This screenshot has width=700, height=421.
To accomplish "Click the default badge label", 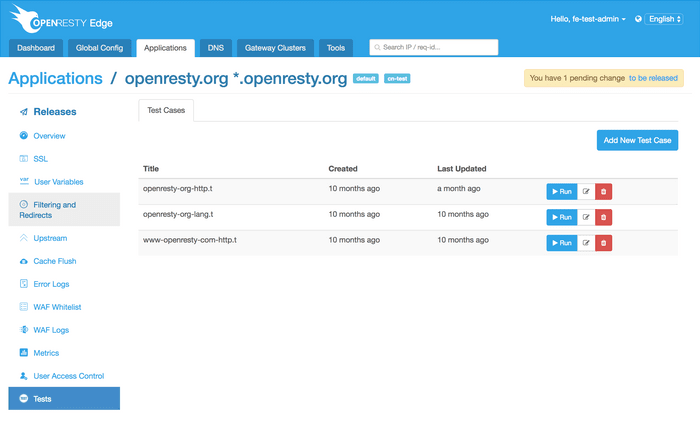I will 366,79.
